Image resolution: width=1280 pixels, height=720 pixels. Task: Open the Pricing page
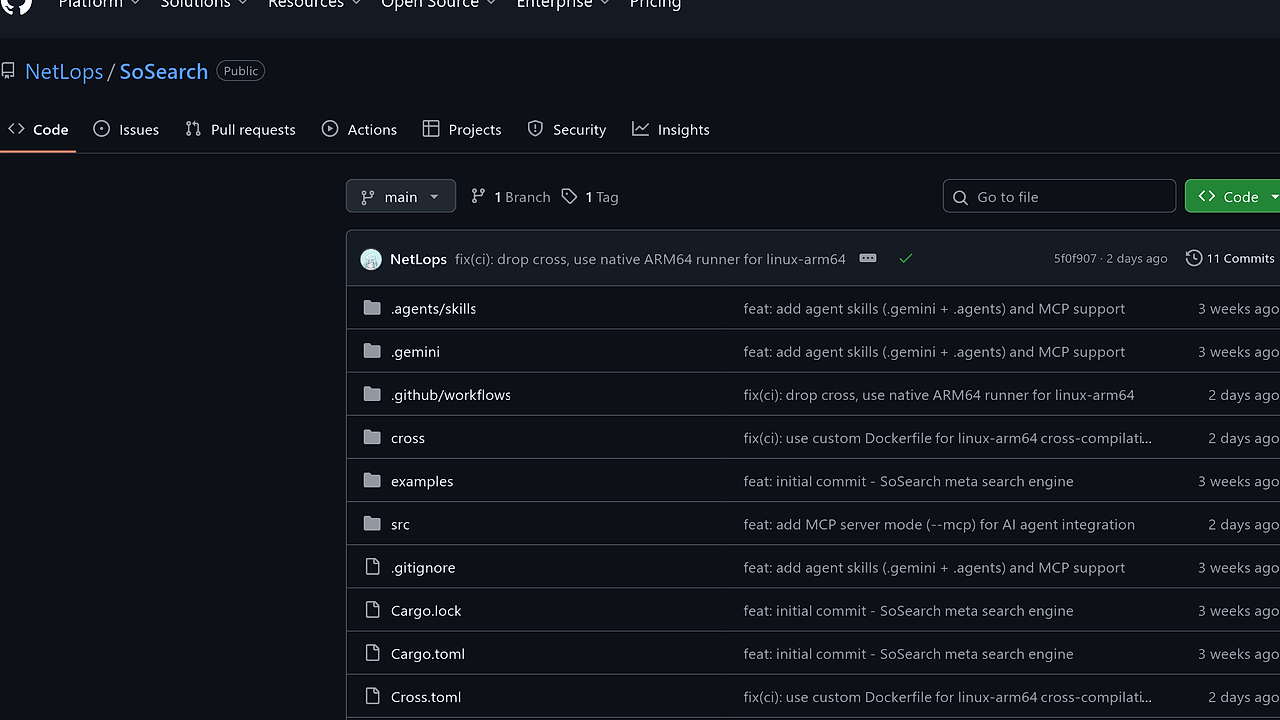tap(655, 5)
